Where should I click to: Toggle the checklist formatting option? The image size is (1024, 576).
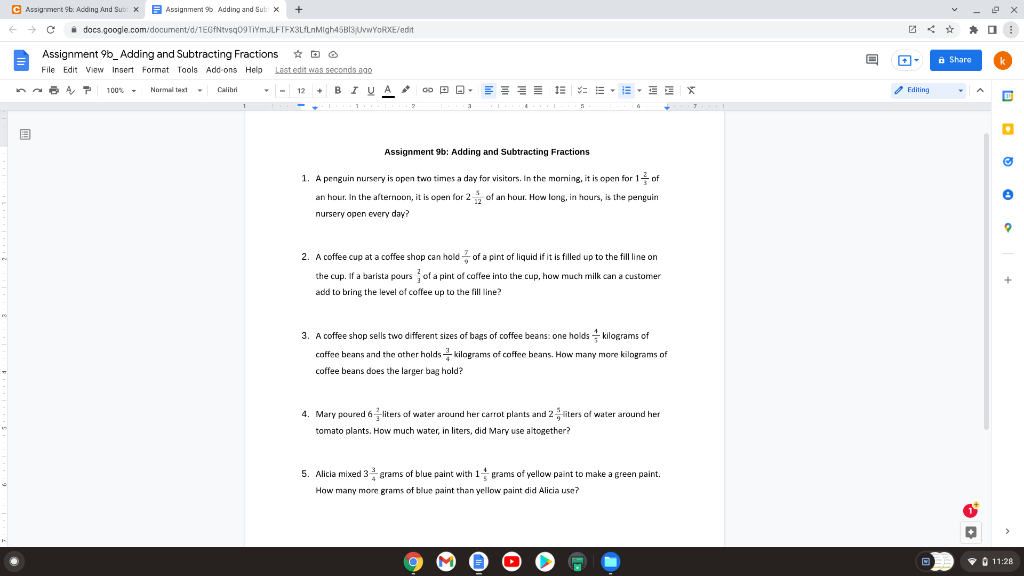point(583,89)
